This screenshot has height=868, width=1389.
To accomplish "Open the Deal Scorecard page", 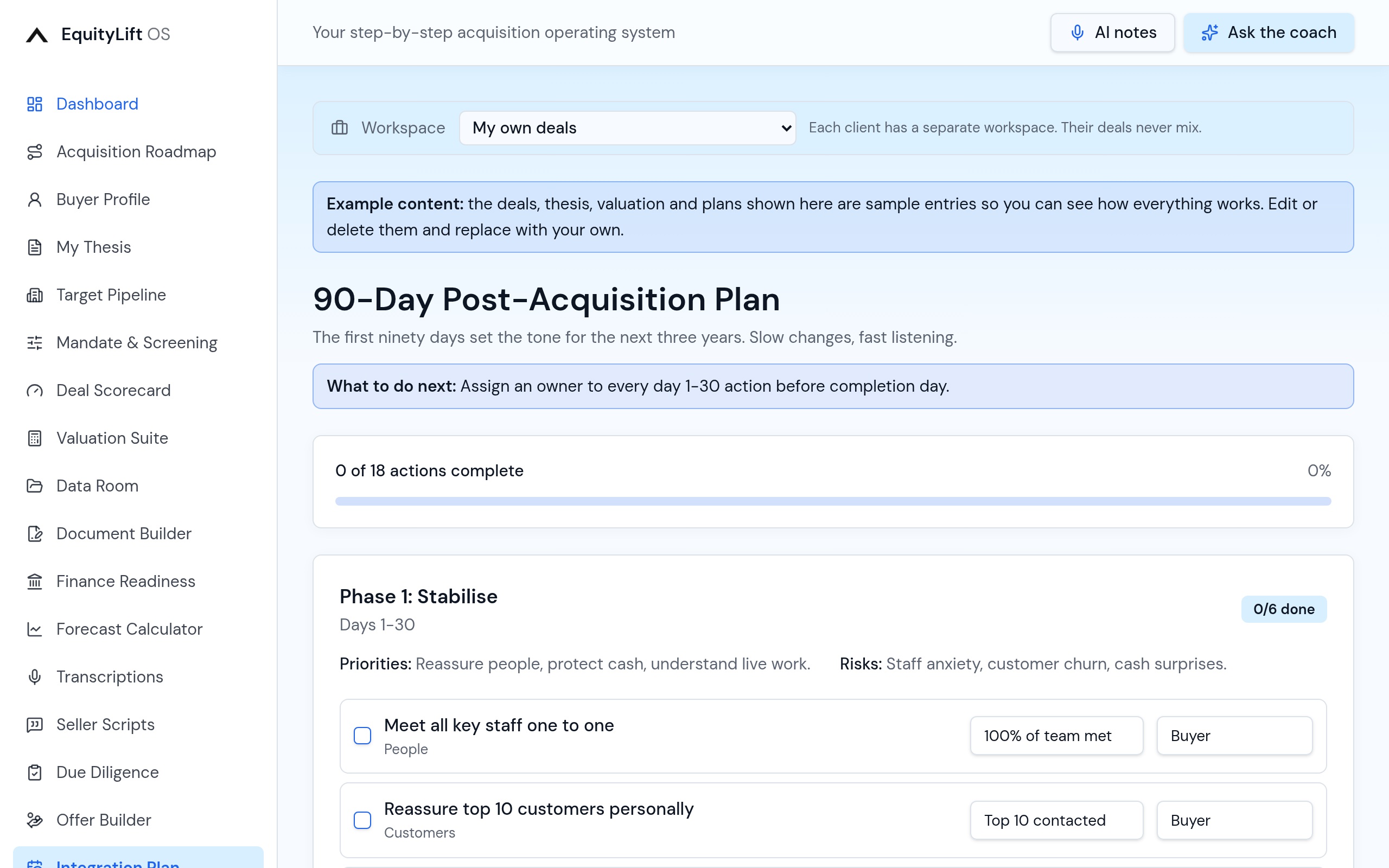I will [138, 391].
